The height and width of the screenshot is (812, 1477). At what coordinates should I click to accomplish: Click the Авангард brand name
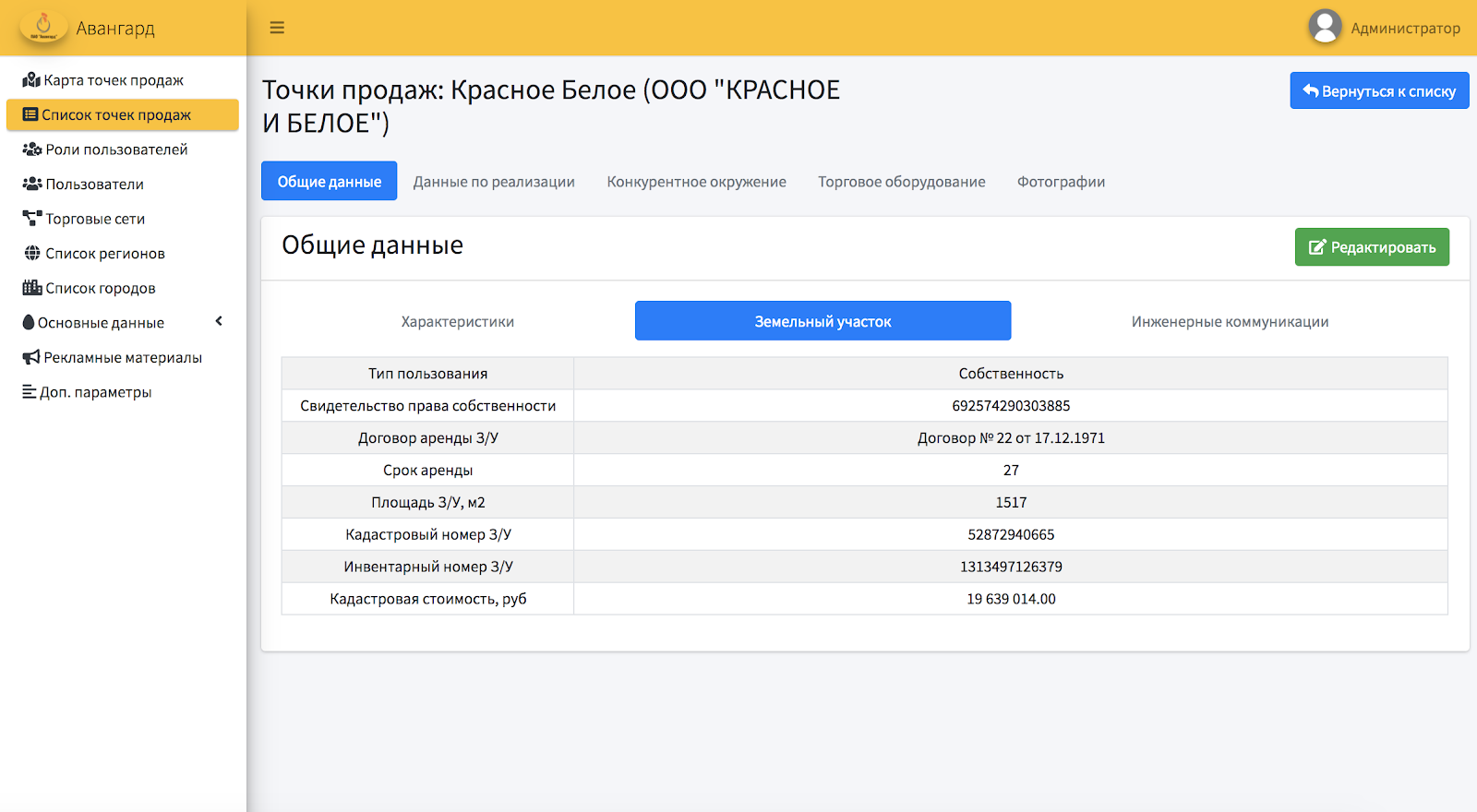(115, 29)
